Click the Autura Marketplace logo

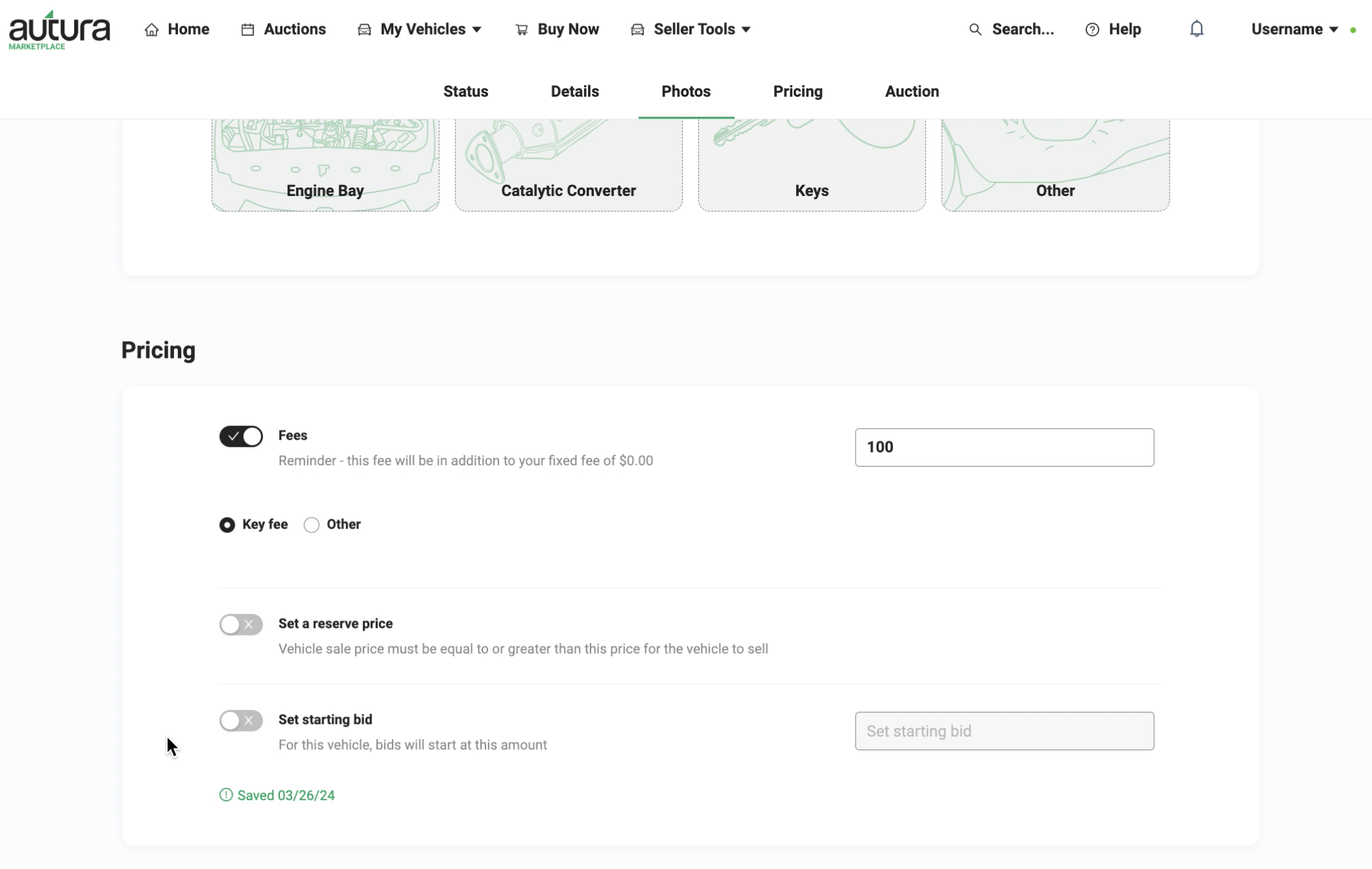59,30
